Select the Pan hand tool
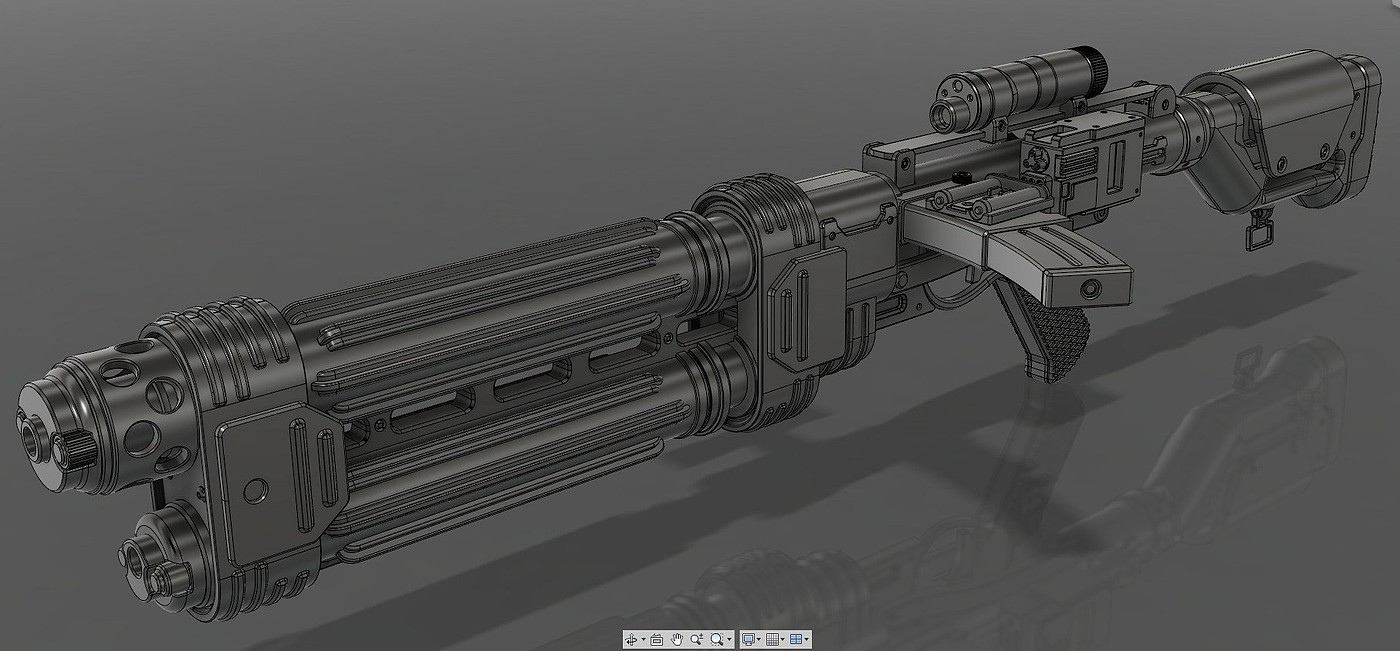The height and width of the screenshot is (651, 1400). [x=677, y=639]
